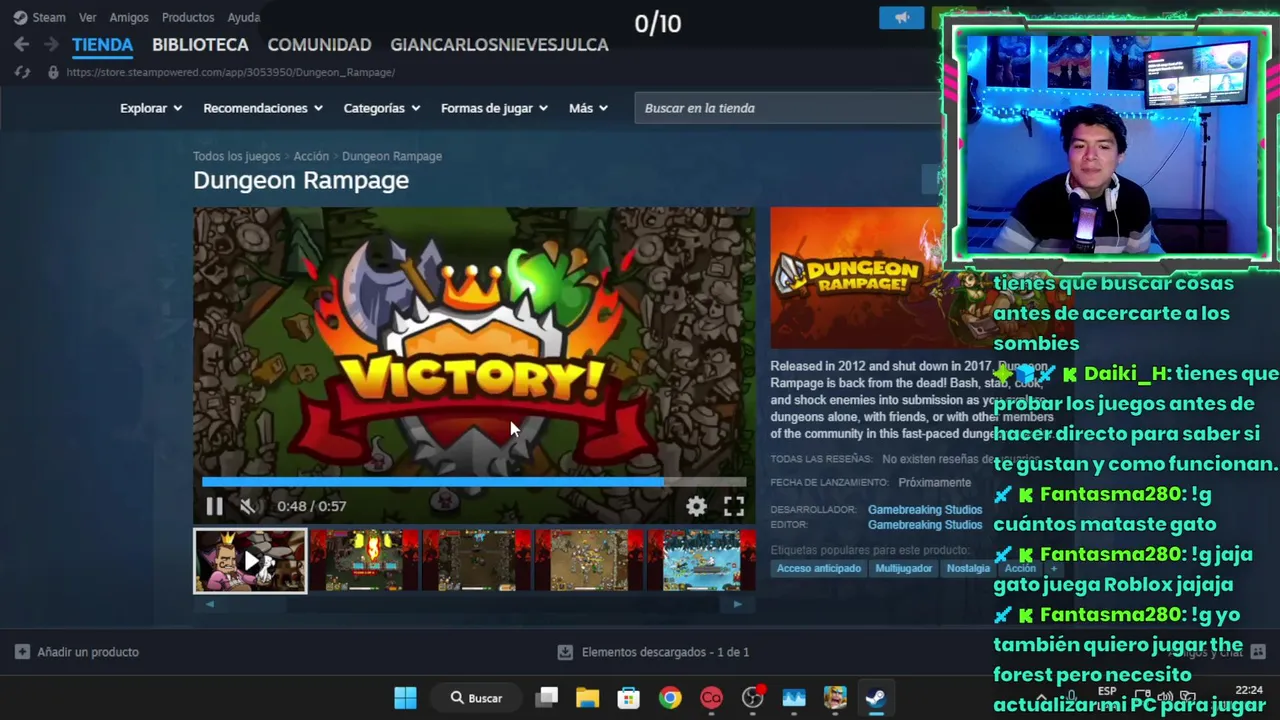
Task: Click the store URL address
Action: (x=231, y=72)
